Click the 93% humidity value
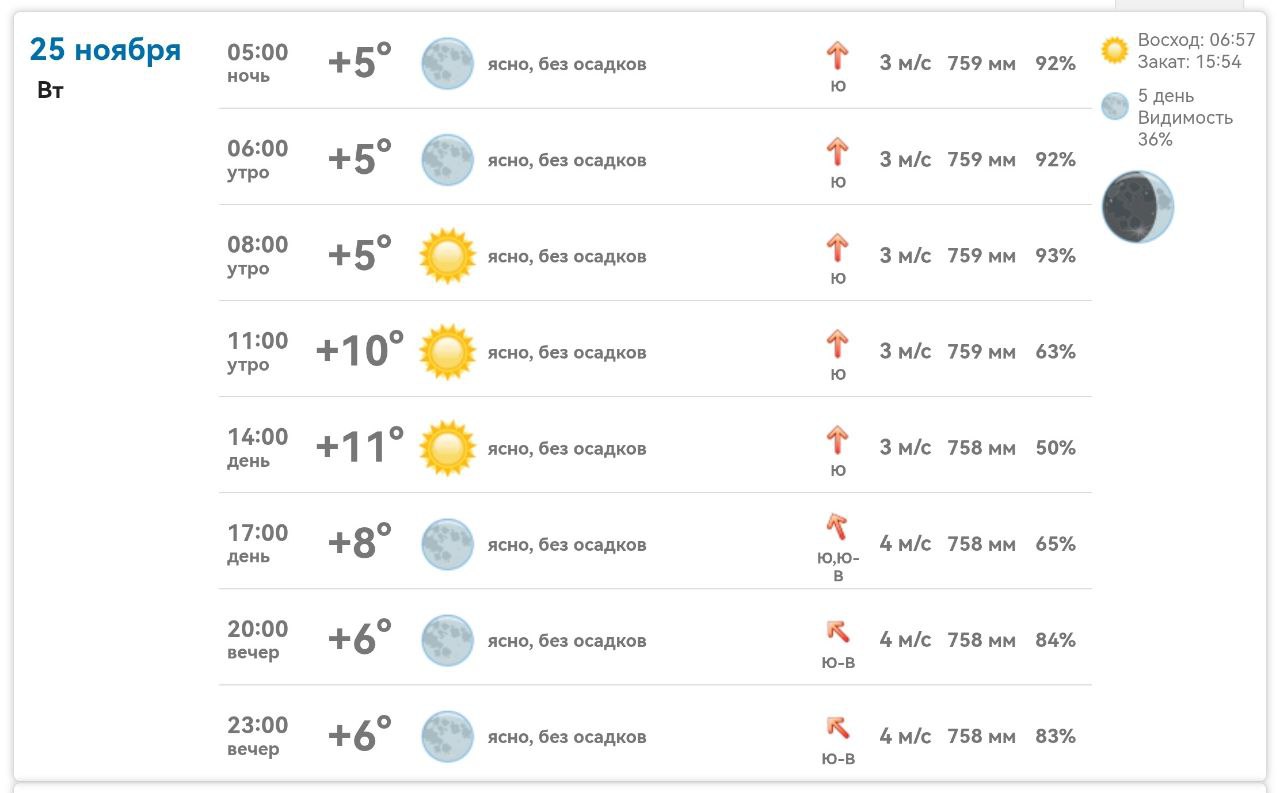The image size is (1280, 793). click(x=1055, y=256)
